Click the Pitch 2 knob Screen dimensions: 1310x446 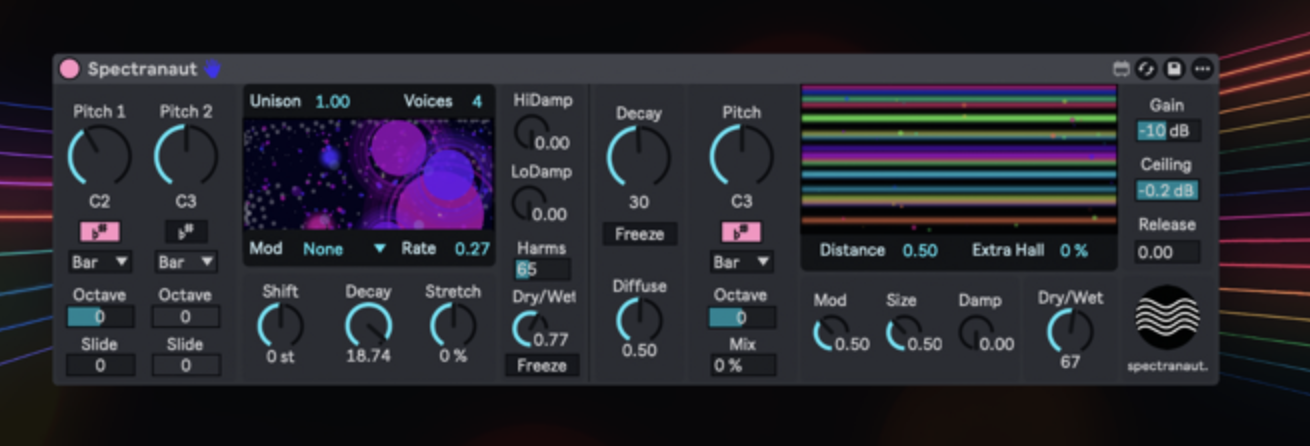click(x=186, y=156)
